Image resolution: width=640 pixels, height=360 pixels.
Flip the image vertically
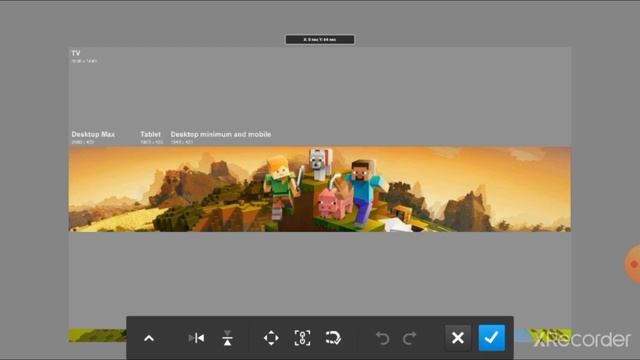[x=227, y=338]
